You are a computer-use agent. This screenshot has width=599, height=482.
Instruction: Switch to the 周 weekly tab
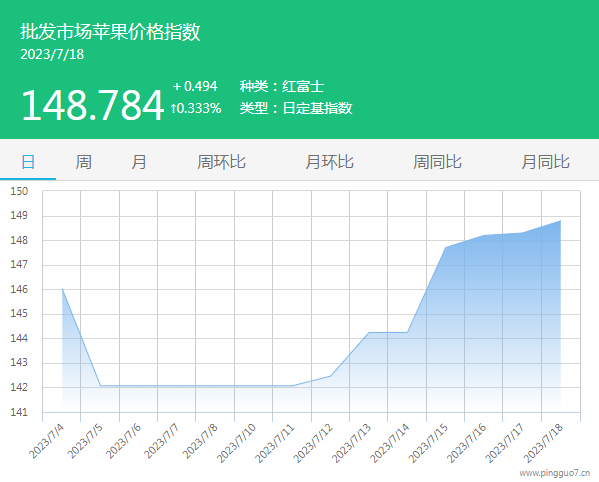83,162
